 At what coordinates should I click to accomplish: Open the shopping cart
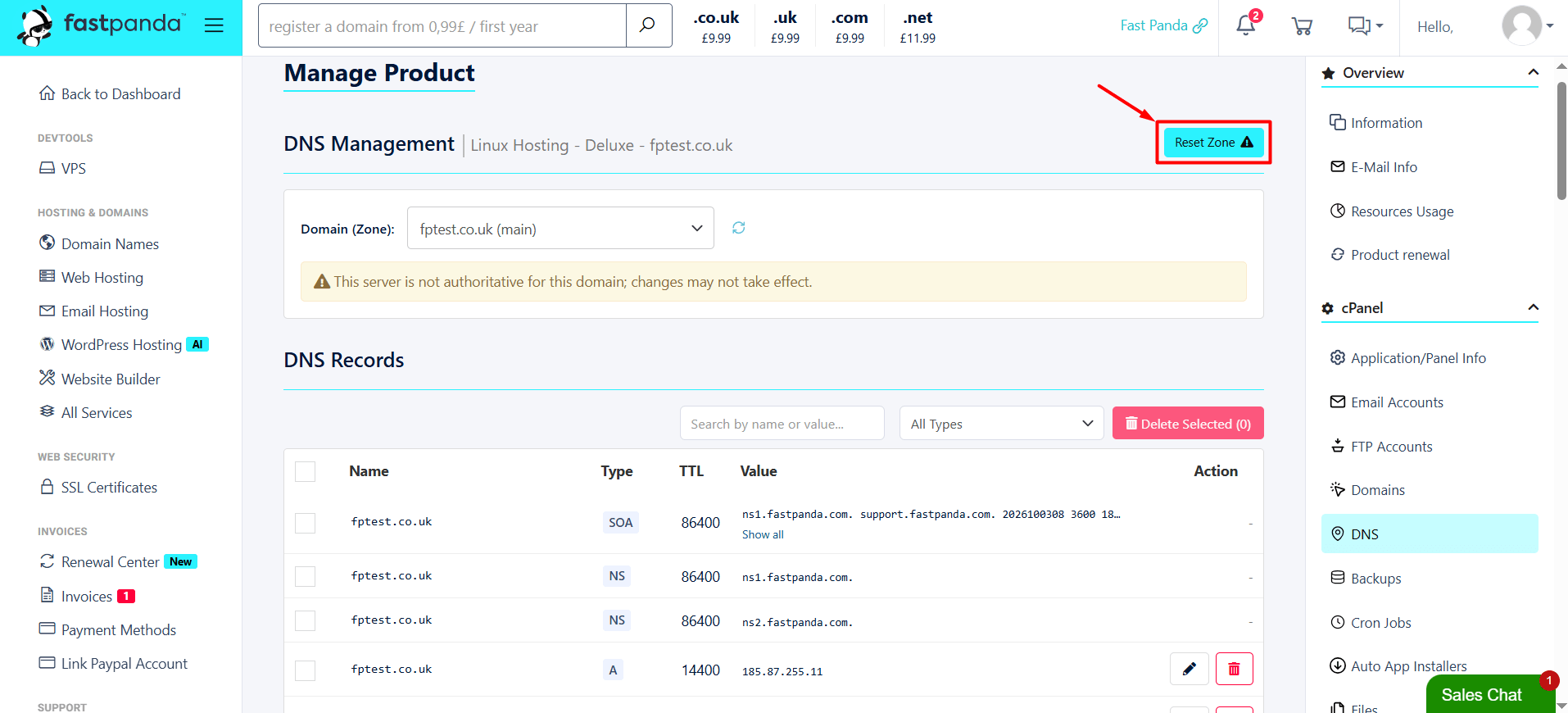click(1302, 26)
